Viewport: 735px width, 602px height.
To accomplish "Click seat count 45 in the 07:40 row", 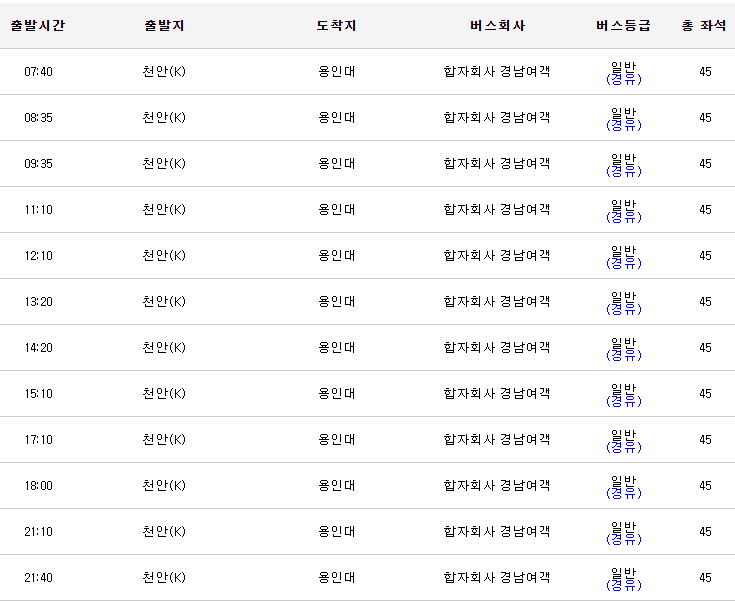I will point(705,72).
